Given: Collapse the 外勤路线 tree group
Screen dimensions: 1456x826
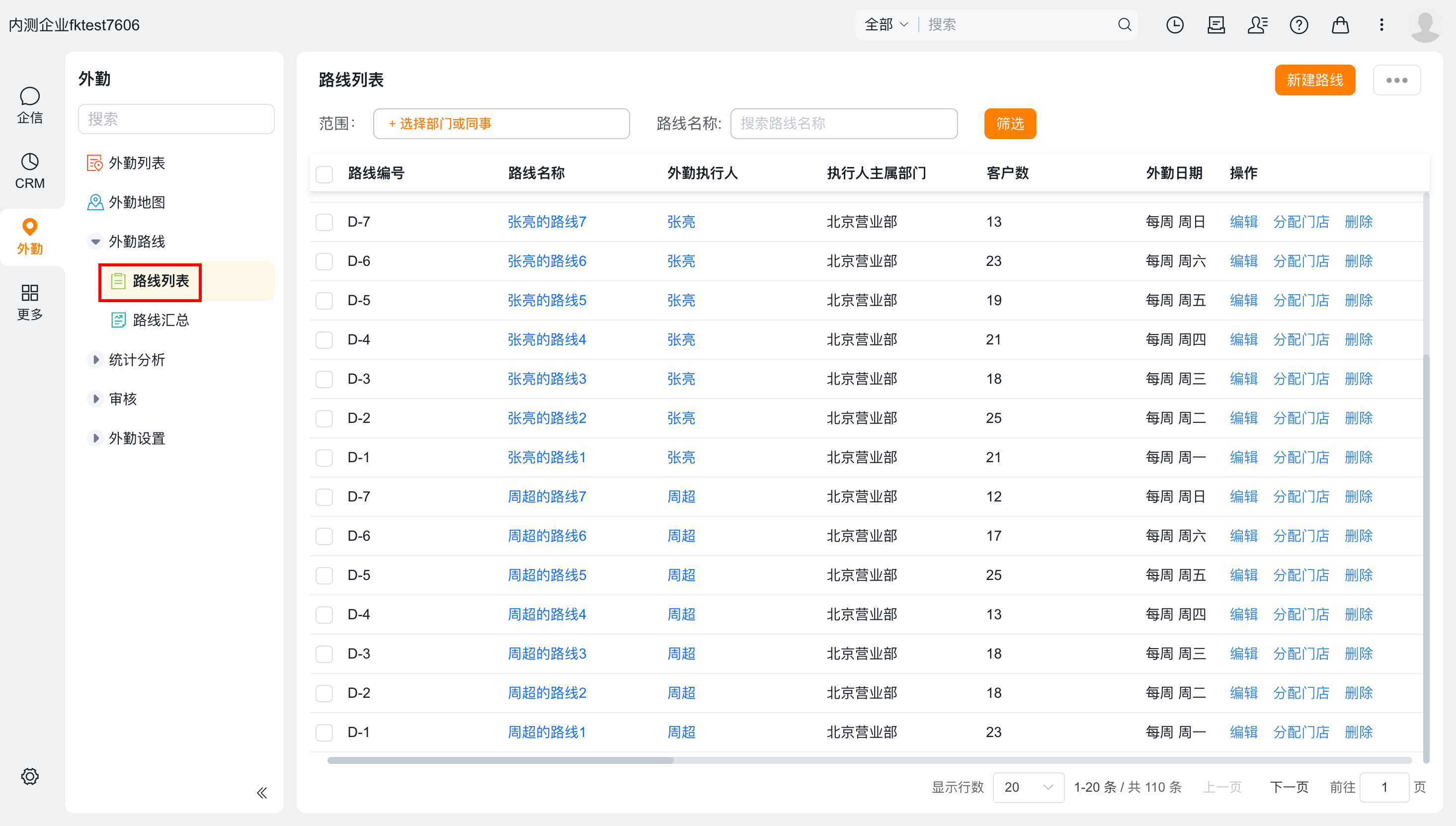Looking at the screenshot, I should (95, 242).
